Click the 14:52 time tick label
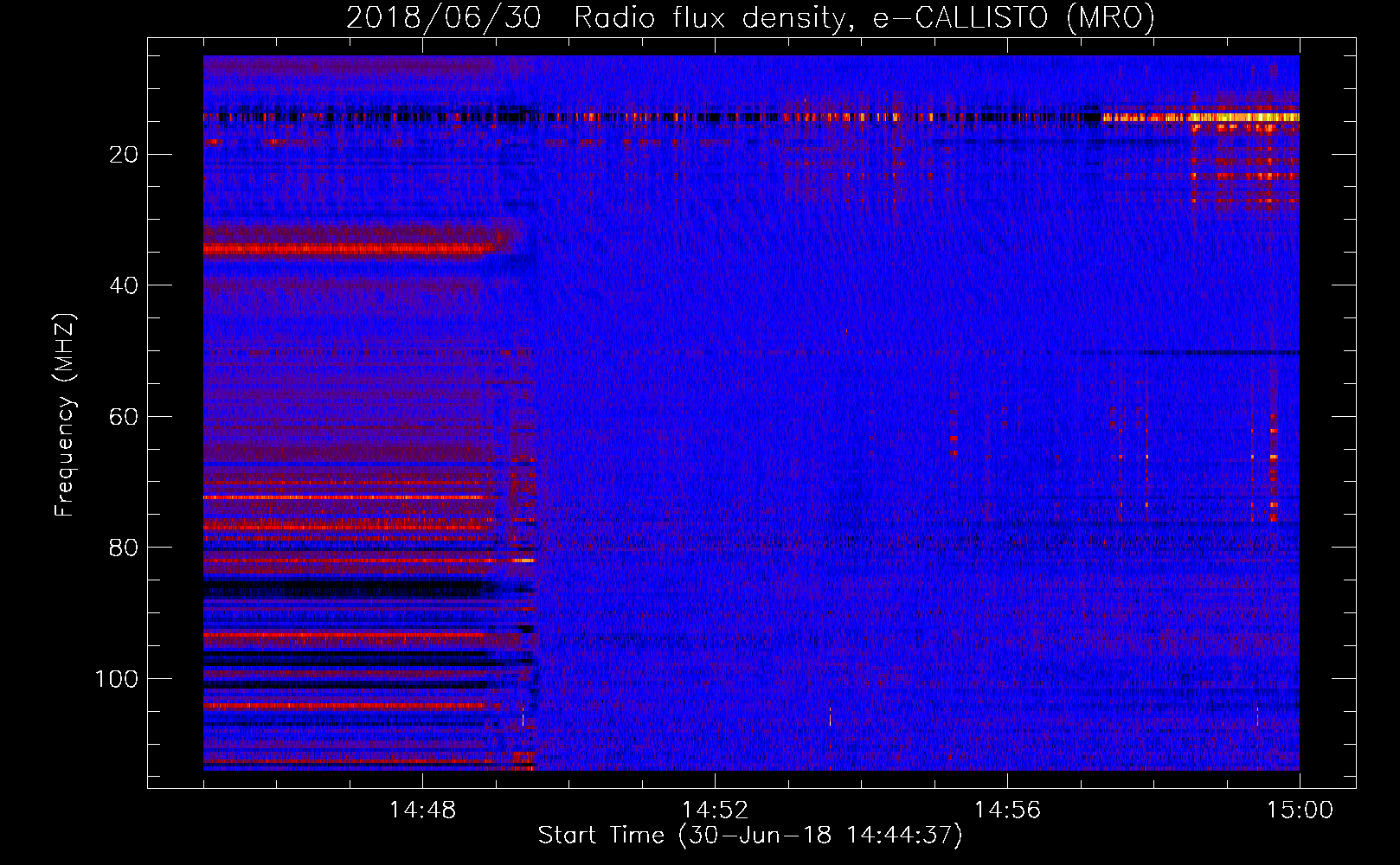1400x865 pixels. pos(715,811)
